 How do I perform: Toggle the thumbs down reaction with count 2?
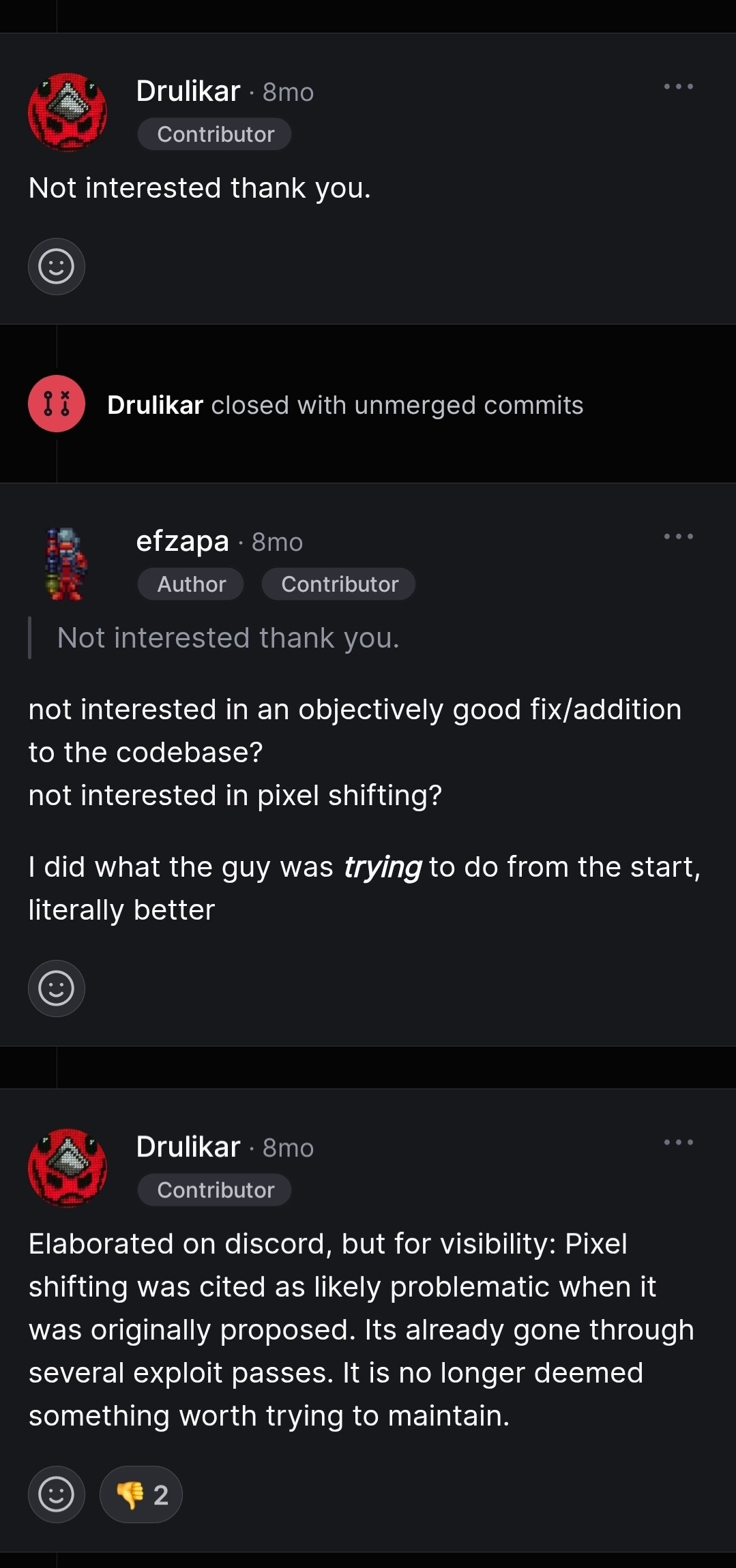point(141,1494)
